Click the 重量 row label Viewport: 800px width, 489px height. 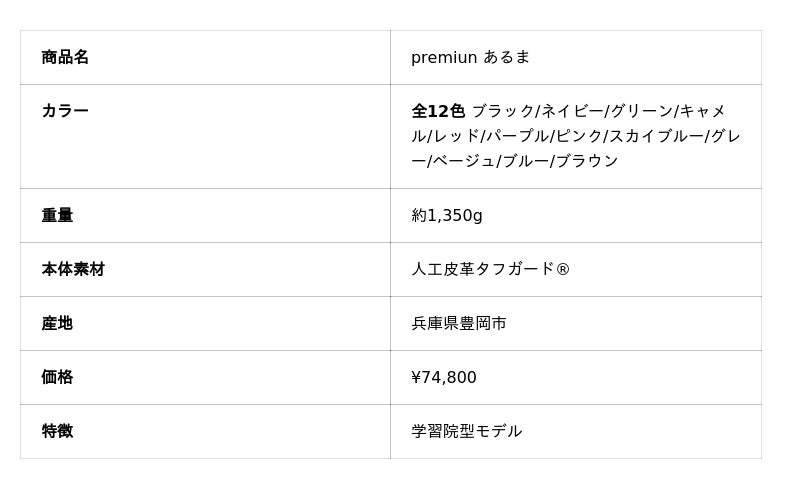coord(57,215)
